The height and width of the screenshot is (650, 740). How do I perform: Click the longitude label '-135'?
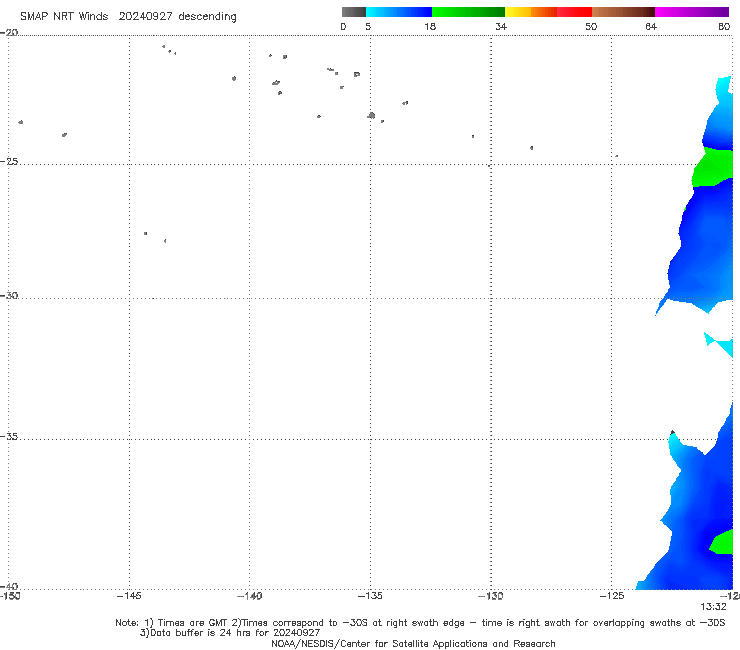(x=370, y=596)
